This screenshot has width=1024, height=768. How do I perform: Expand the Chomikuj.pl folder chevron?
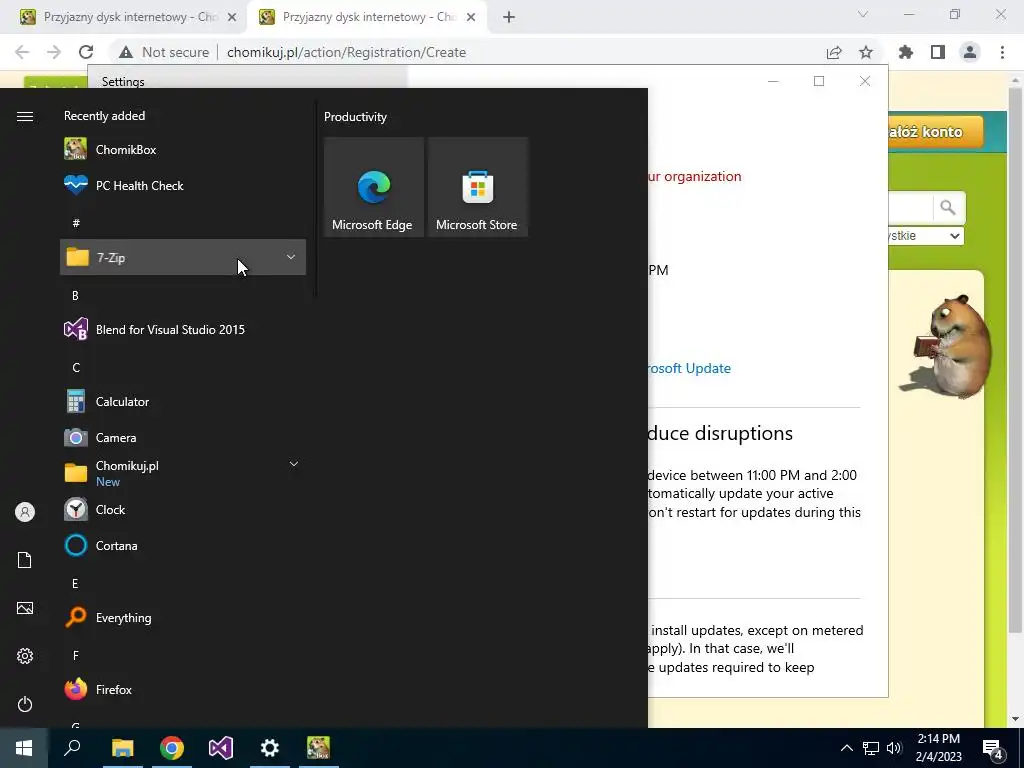(294, 464)
